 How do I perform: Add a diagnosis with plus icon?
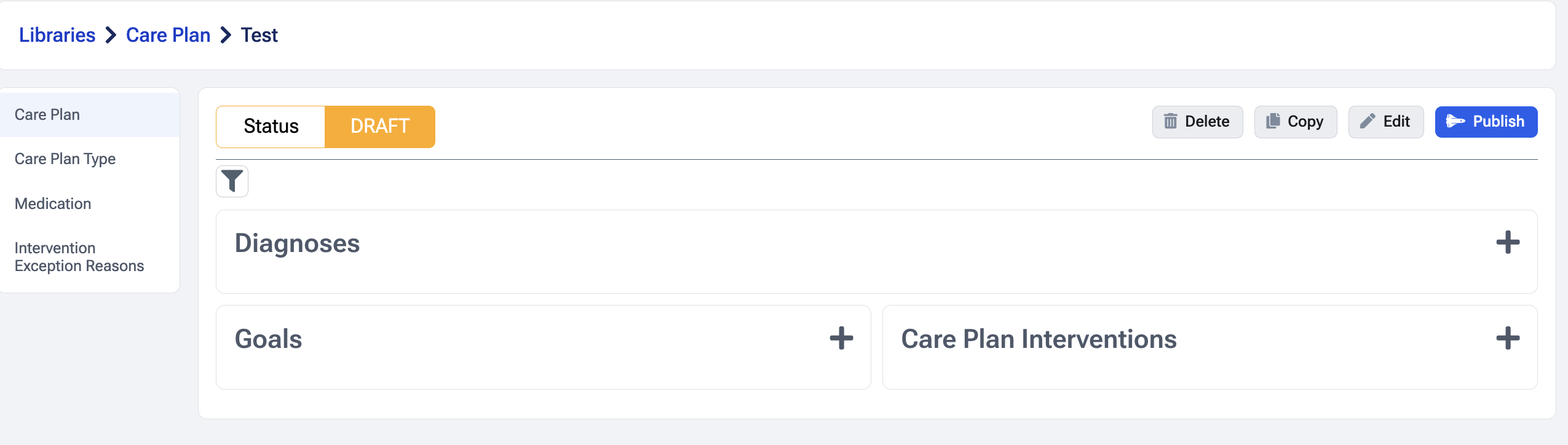tap(1508, 243)
